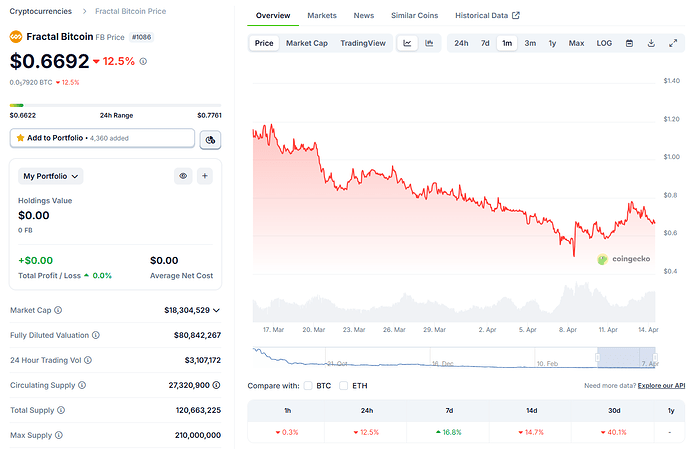This screenshot has width=690, height=449.
Task: Show Max Supply info icon
Action: pos(59,435)
